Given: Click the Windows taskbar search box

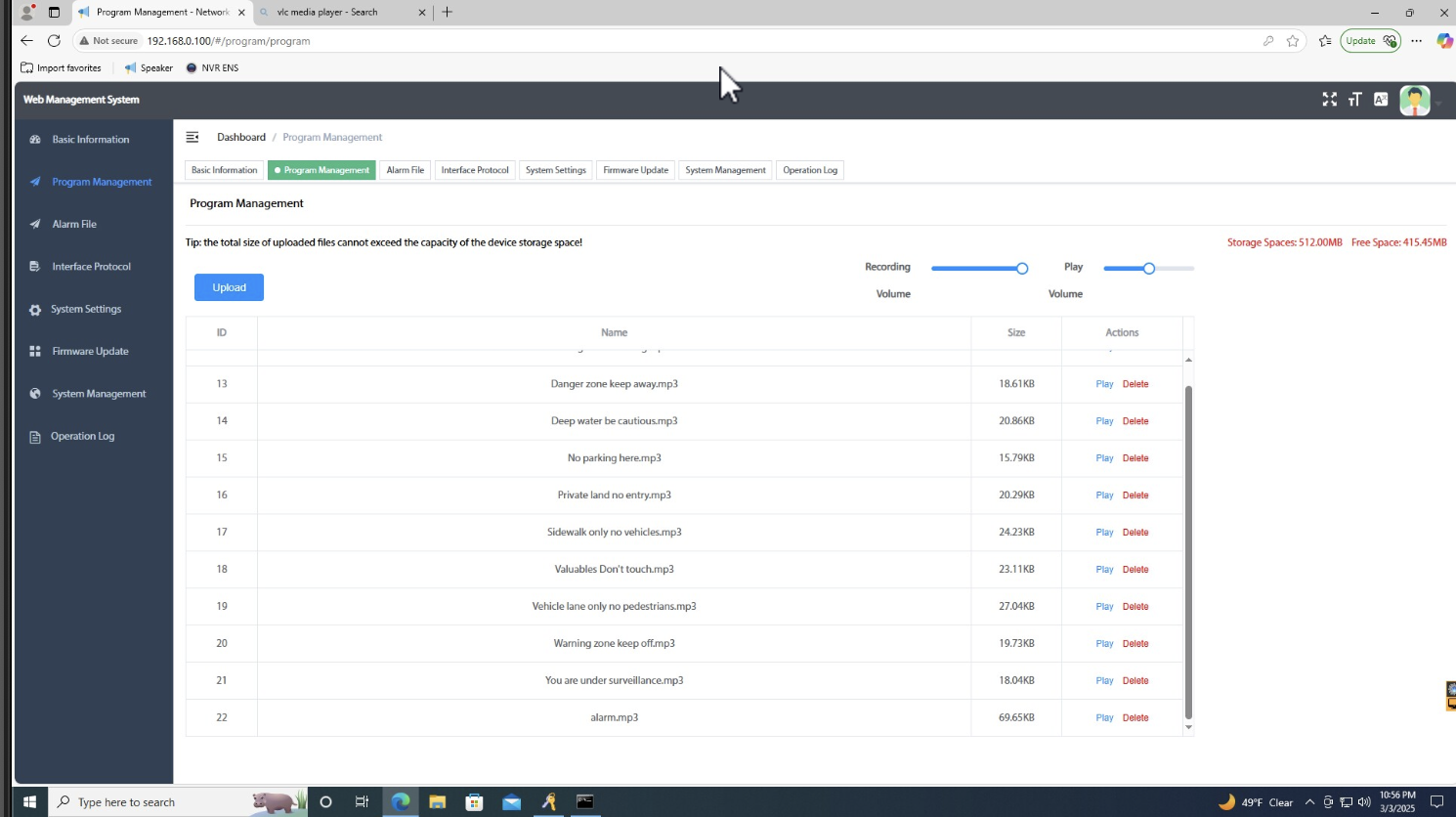Looking at the screenshot, I should pyautogui.click(x=176, y=801).
